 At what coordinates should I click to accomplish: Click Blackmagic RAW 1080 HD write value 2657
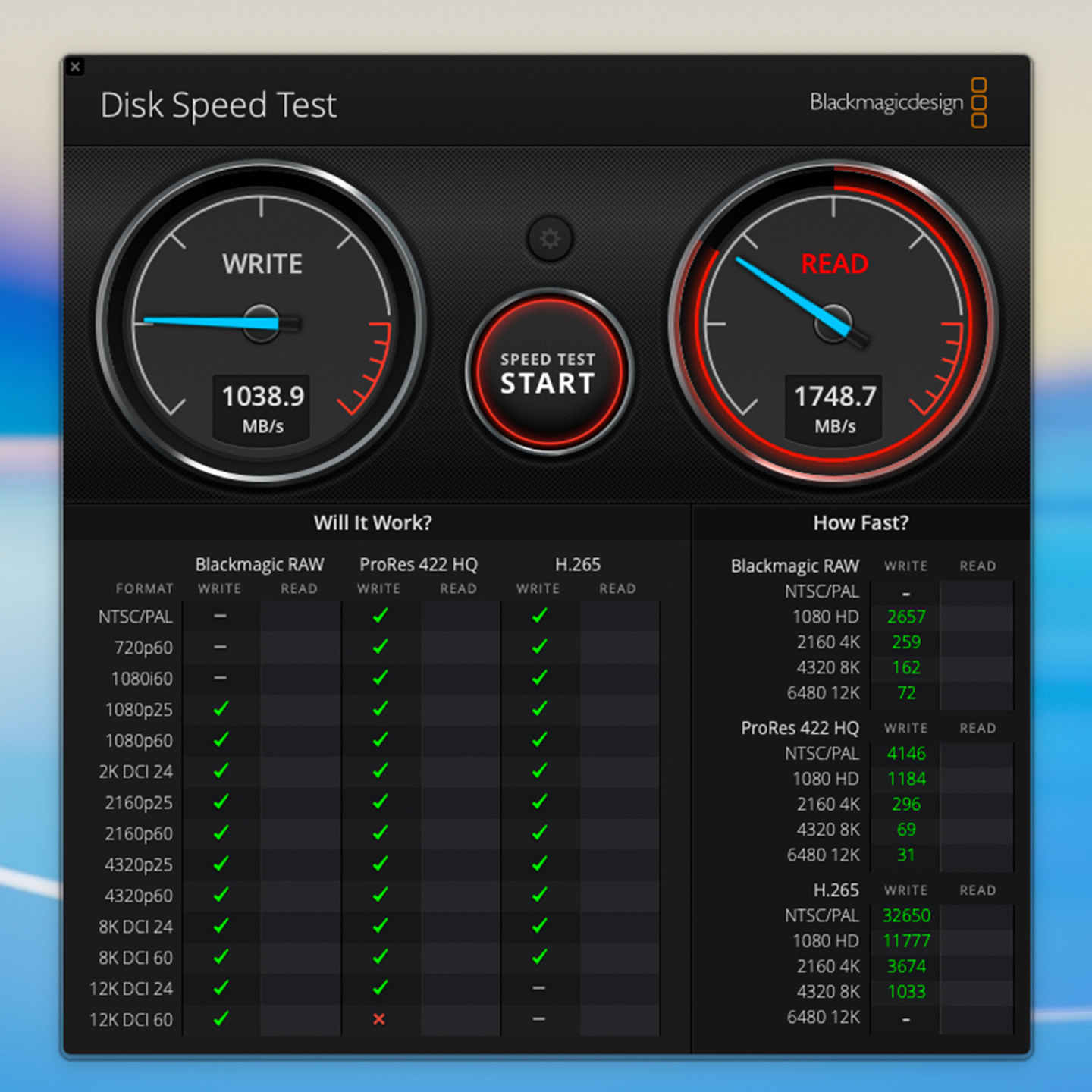[x=906, y=617]
